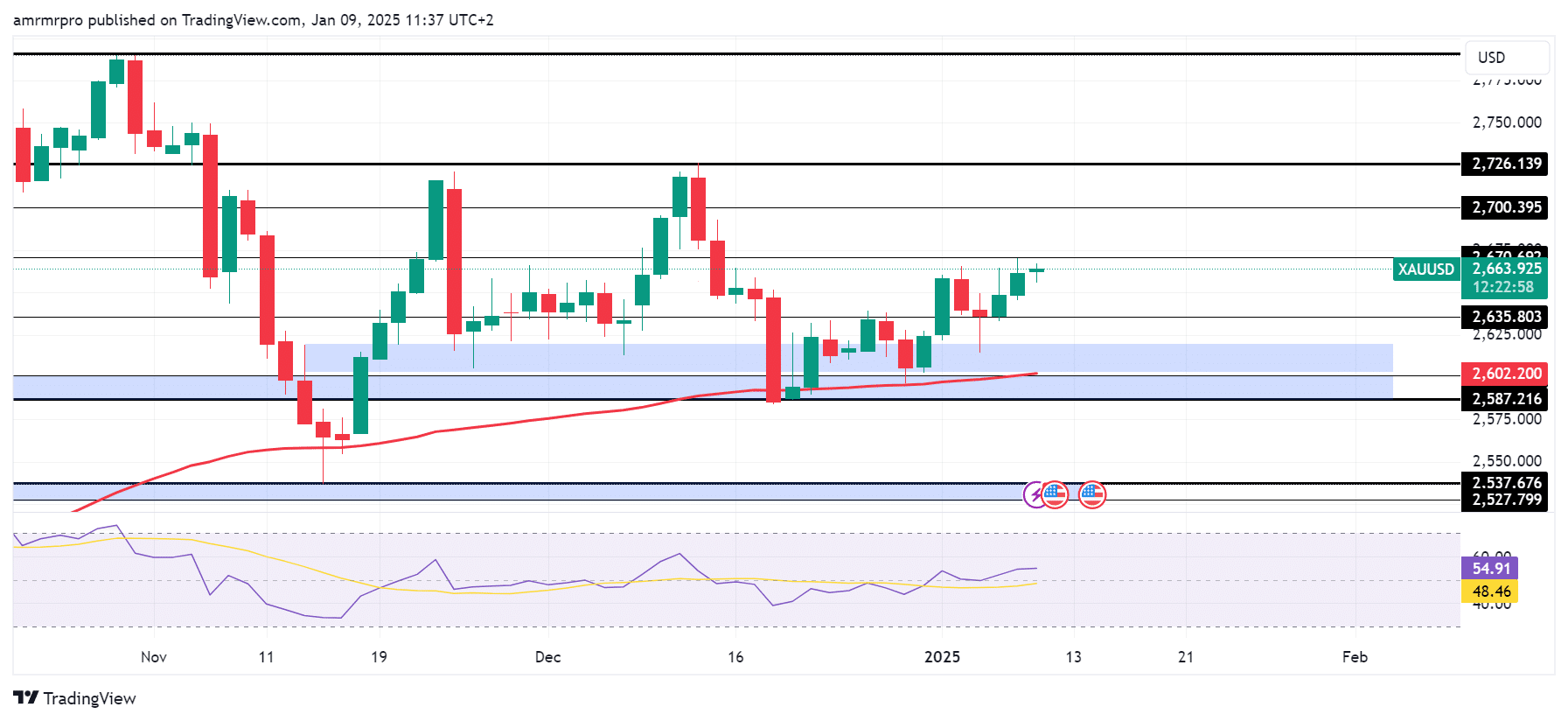Click the TradingView logo icon
Viewport: 1568px width, 721px height.
[x=26, y=697]
